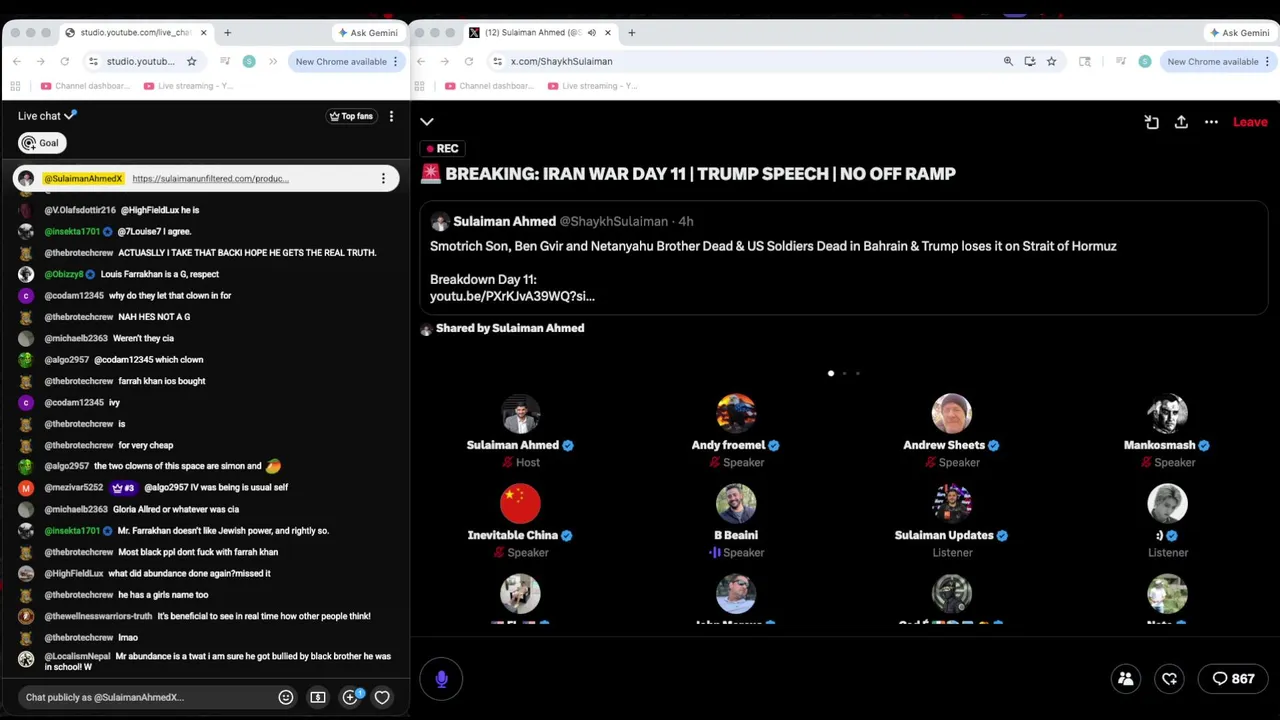The width and height of the screenshot is (1280, 720).
Task: Open the youtu.be link in shared post
Action: [x=512, y=296]
